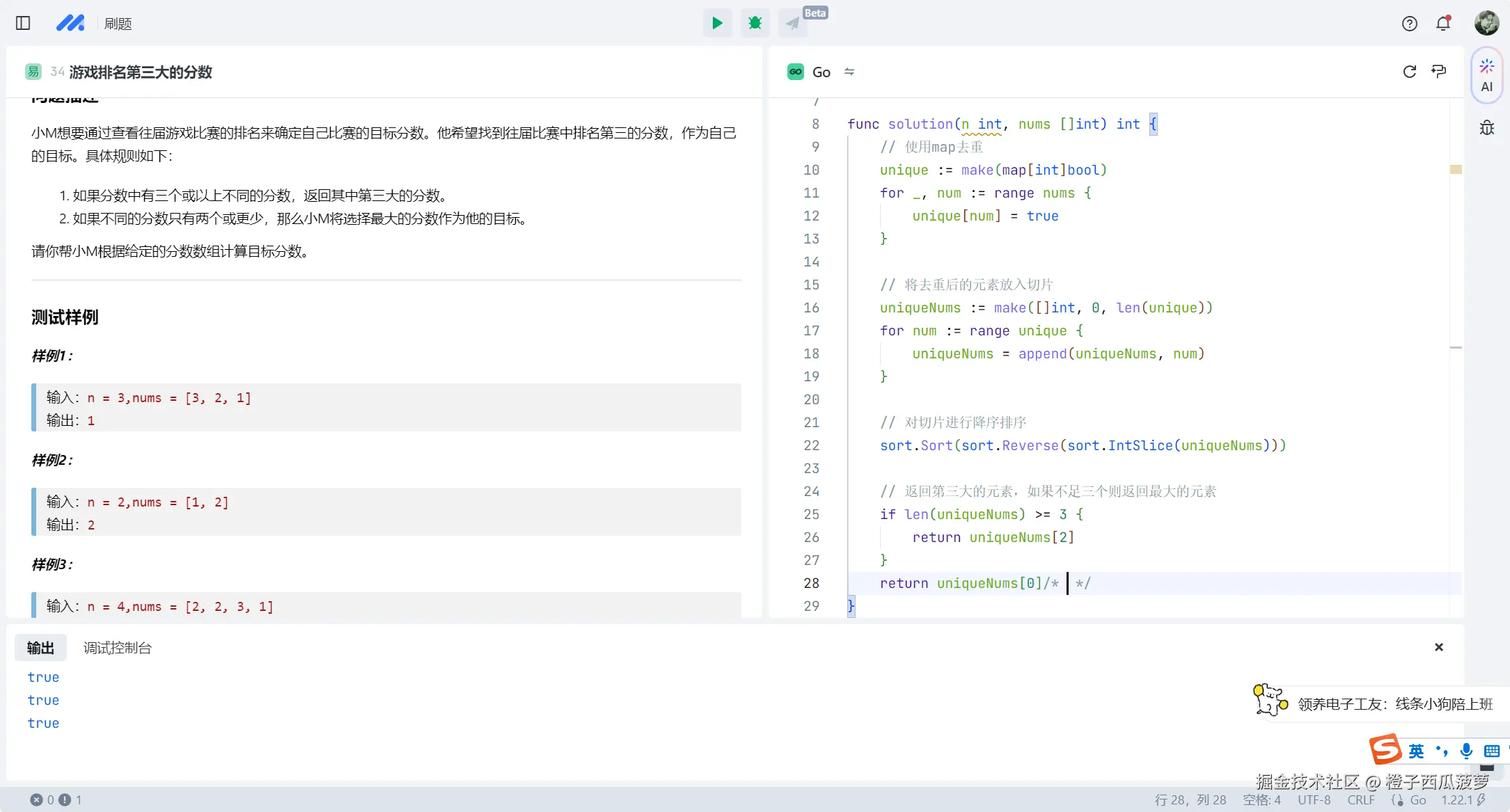The image size is (1510, 812).
Task: Open the notifications bell
Action: tap(1443, 24)
